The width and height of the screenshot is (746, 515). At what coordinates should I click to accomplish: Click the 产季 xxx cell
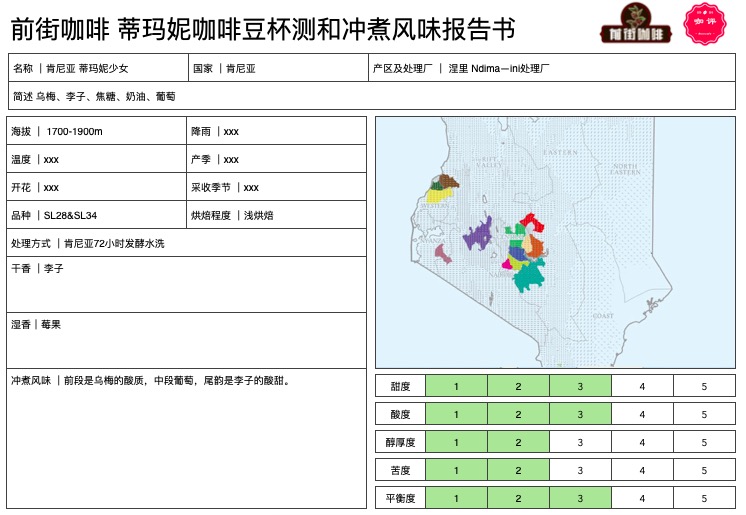pos(276,159)
